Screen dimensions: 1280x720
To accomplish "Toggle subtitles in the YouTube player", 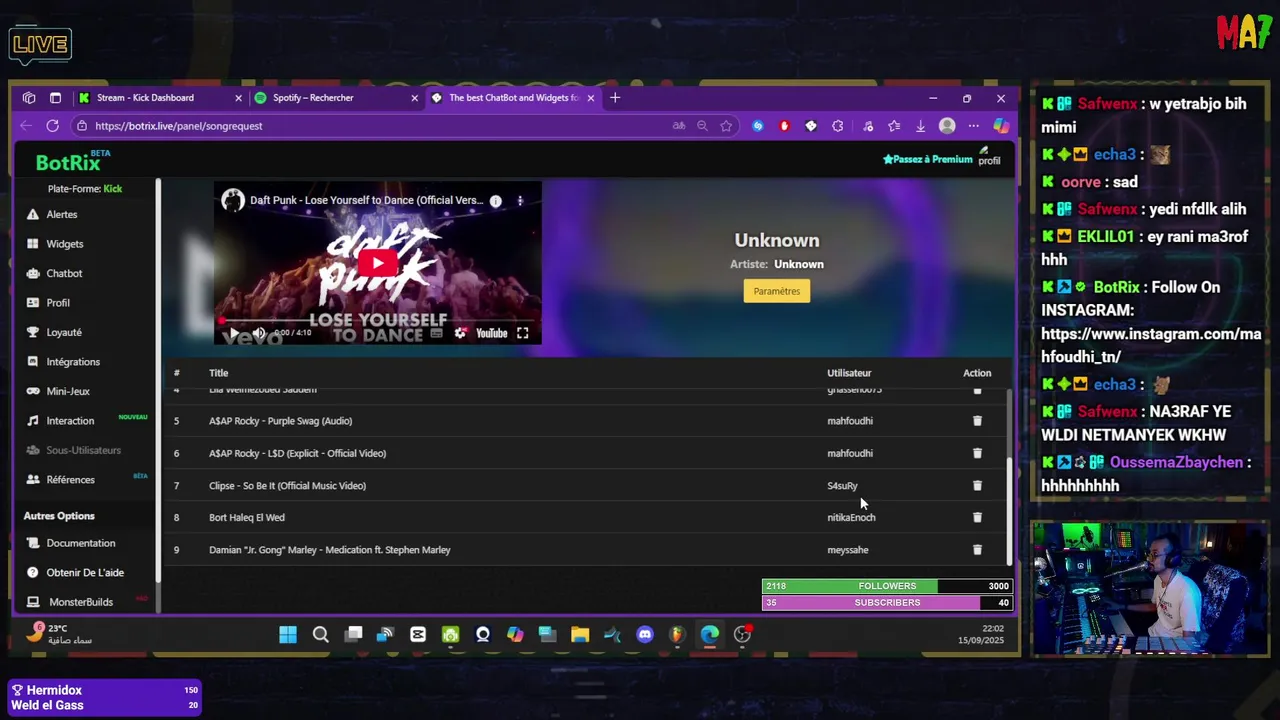I will coord(436,333).
